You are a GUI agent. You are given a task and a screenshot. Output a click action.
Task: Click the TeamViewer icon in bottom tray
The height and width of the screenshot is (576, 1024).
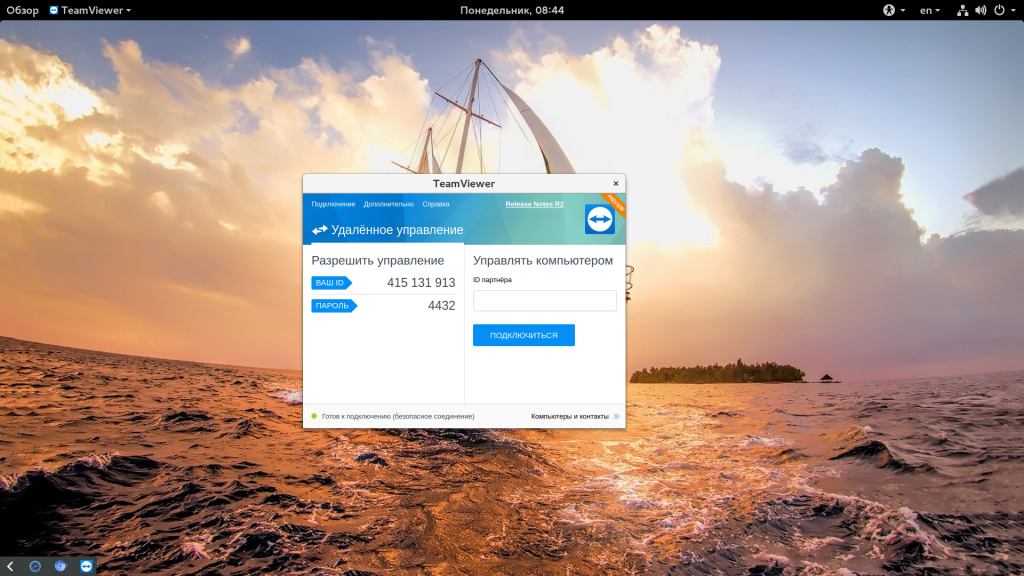(x=86, y=566)
